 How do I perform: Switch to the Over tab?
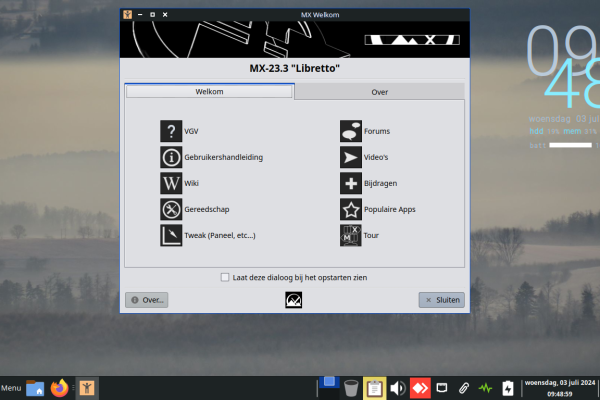coord(380,91)
